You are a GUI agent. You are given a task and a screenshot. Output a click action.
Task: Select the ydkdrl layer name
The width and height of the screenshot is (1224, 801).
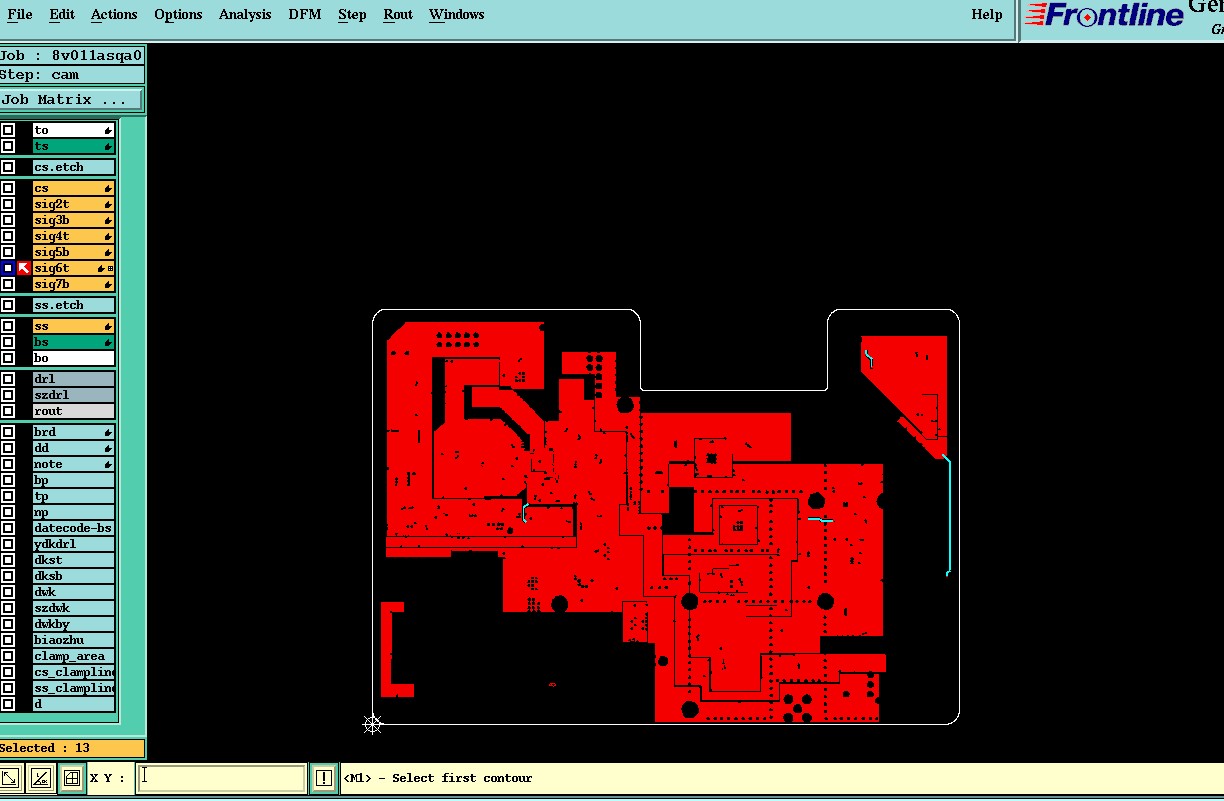click(73, 544)
